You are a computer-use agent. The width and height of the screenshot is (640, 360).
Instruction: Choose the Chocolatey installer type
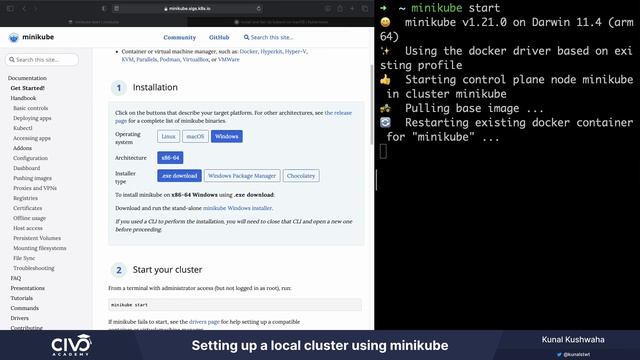coord(301,176)
